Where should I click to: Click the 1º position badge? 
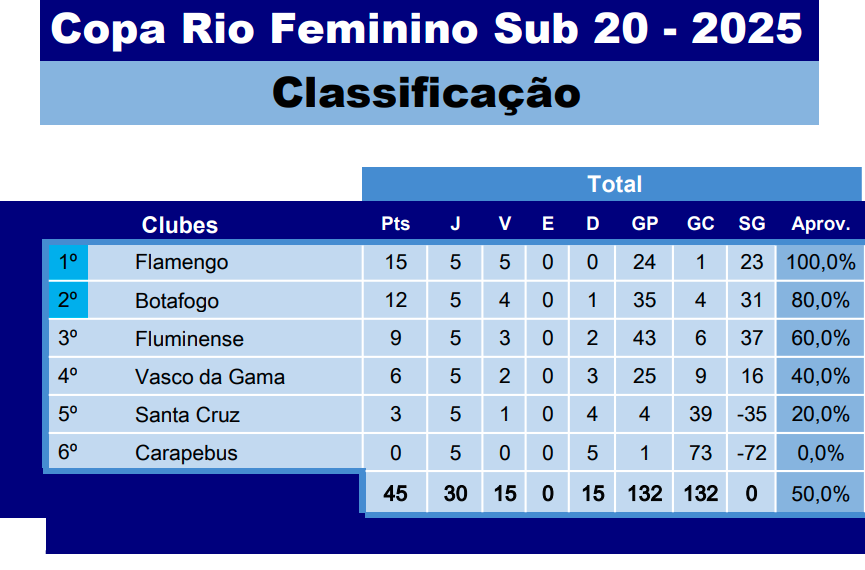click(69, 262)
